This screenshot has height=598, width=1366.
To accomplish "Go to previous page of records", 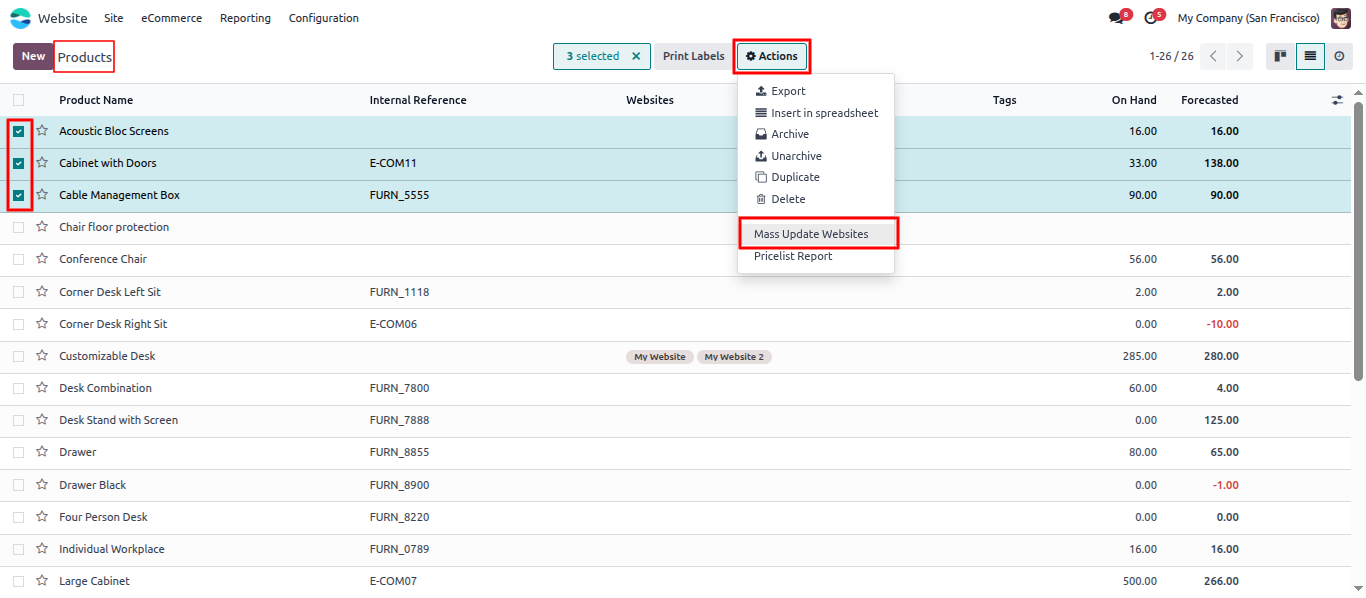I will 1213,56.
